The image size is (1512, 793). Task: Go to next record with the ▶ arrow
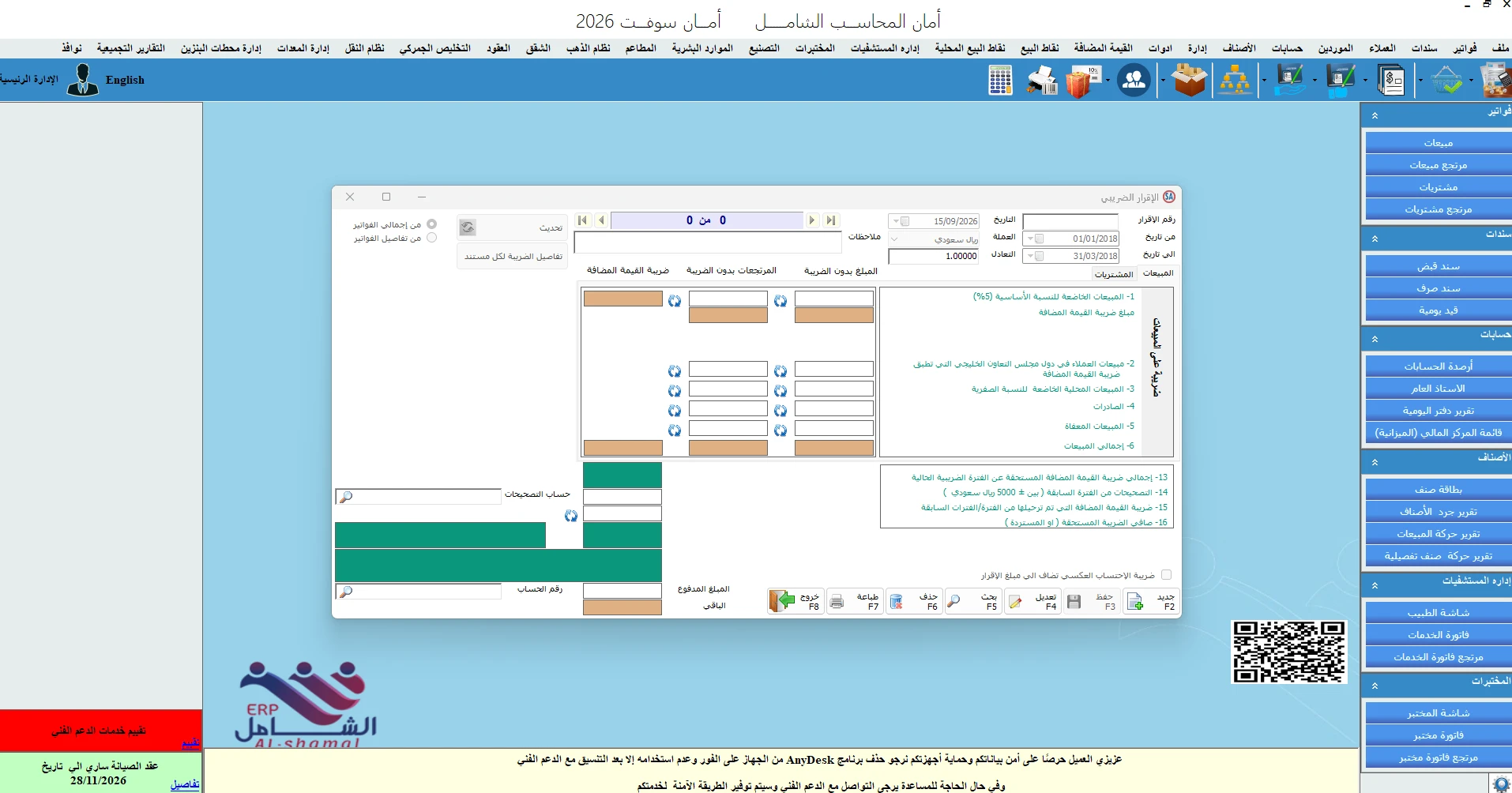click(812, 220)
